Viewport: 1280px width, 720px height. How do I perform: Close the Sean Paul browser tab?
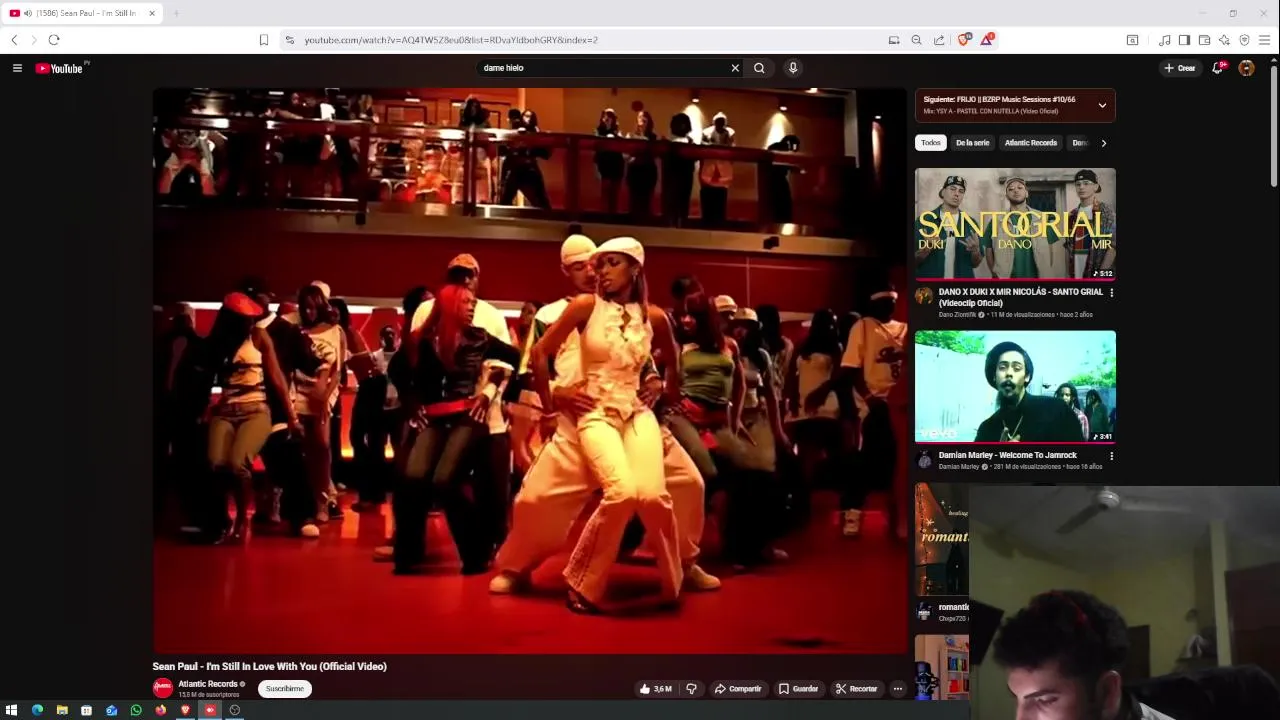152,13
